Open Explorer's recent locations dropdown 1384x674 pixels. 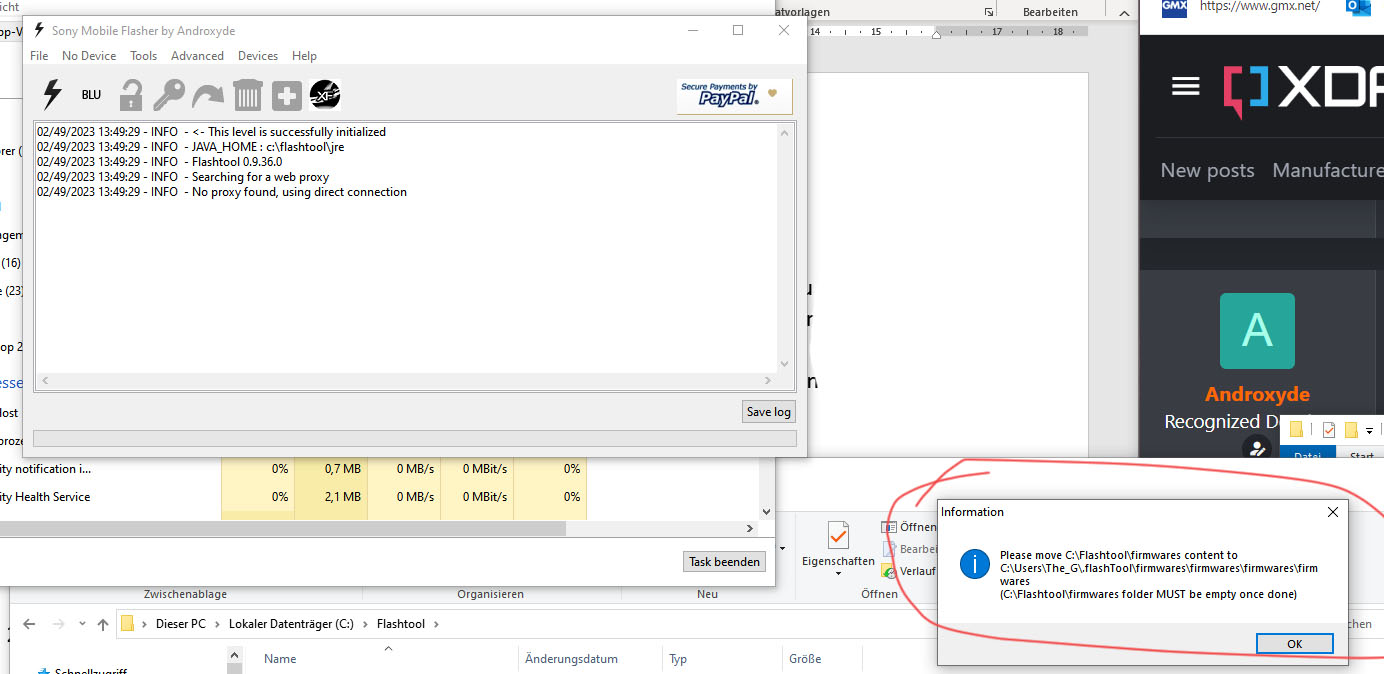(x=81, y=624)
